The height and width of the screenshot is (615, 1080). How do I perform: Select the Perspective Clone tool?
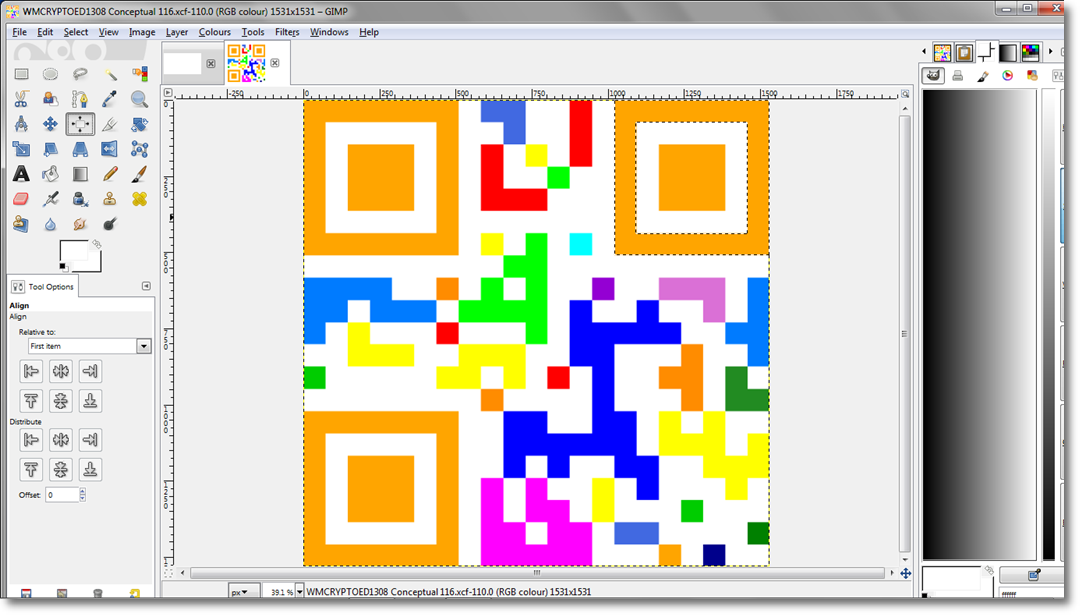coord(21,224)
